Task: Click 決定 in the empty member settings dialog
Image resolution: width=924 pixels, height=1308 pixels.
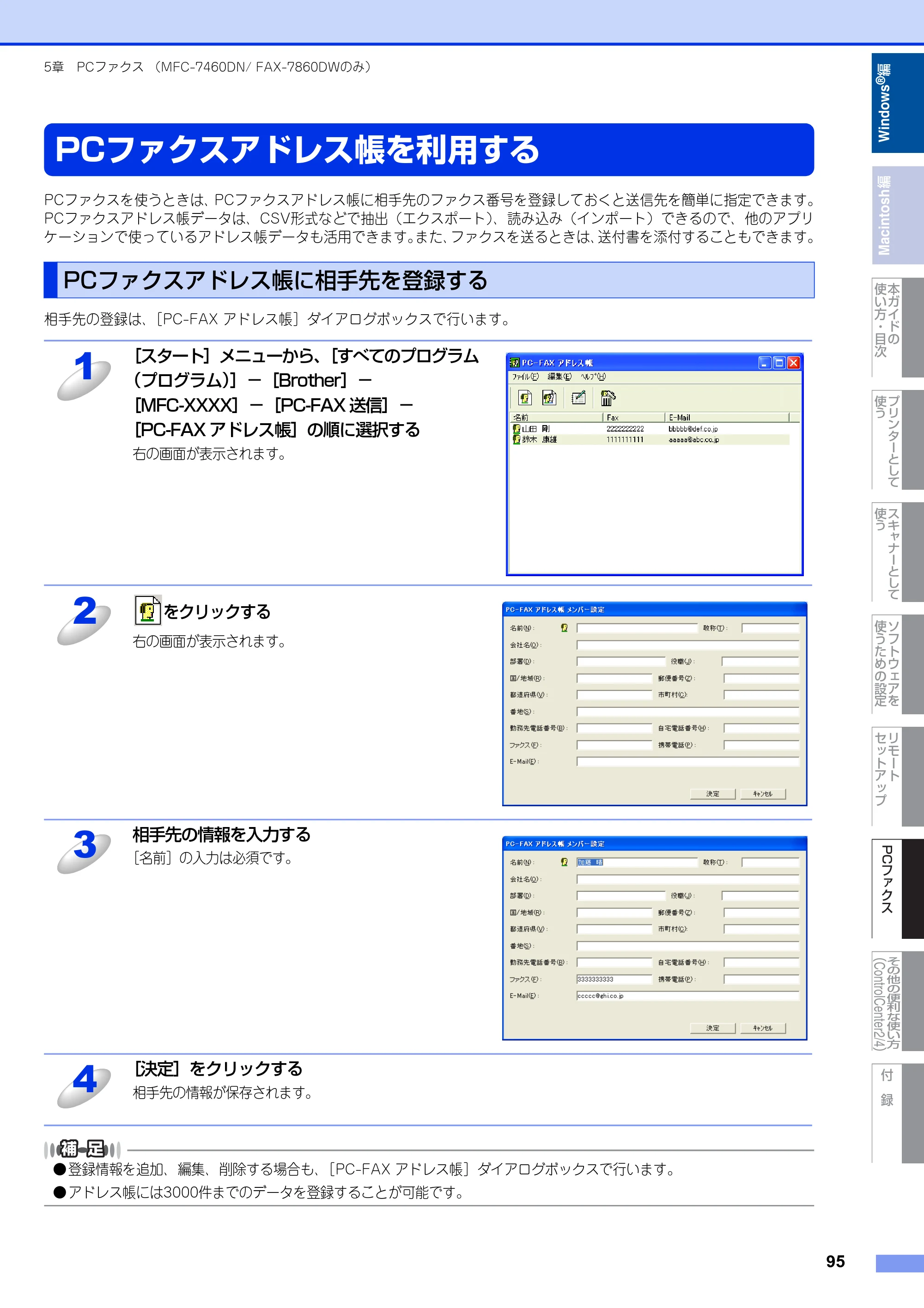Action: [x=713, y=794]
